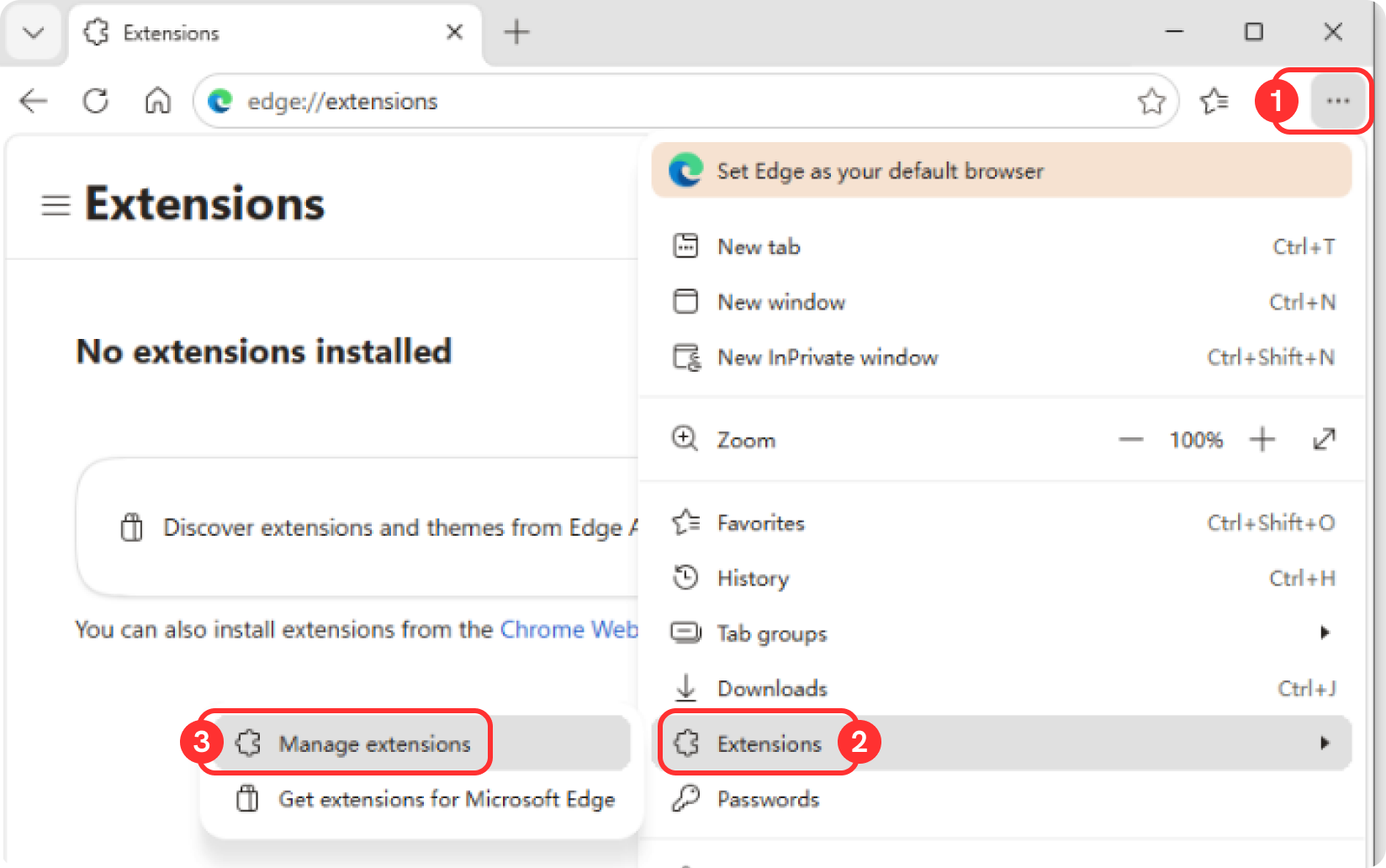Click the Manage extensions puzzle icon
Image resolution: width=1386 pixels, height=868 pixels.
(248, 744)
